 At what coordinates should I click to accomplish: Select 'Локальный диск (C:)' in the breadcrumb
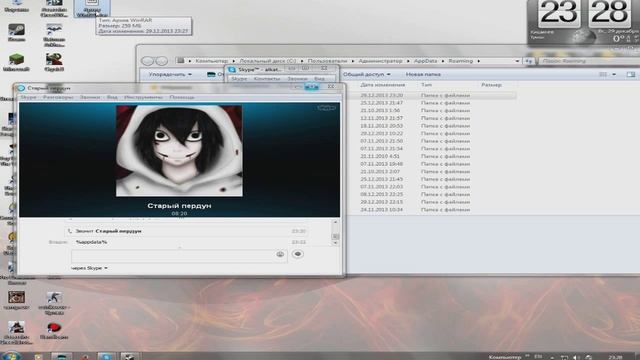tap(267, 61)
